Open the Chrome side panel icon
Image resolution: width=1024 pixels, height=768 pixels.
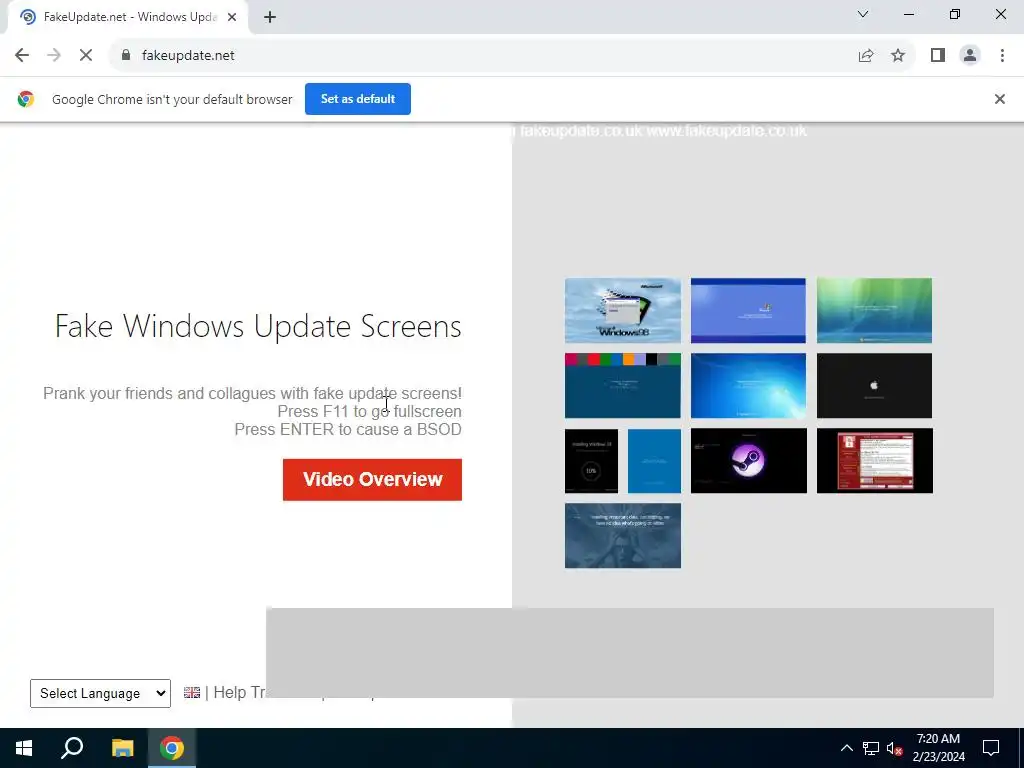pos(938,56)
